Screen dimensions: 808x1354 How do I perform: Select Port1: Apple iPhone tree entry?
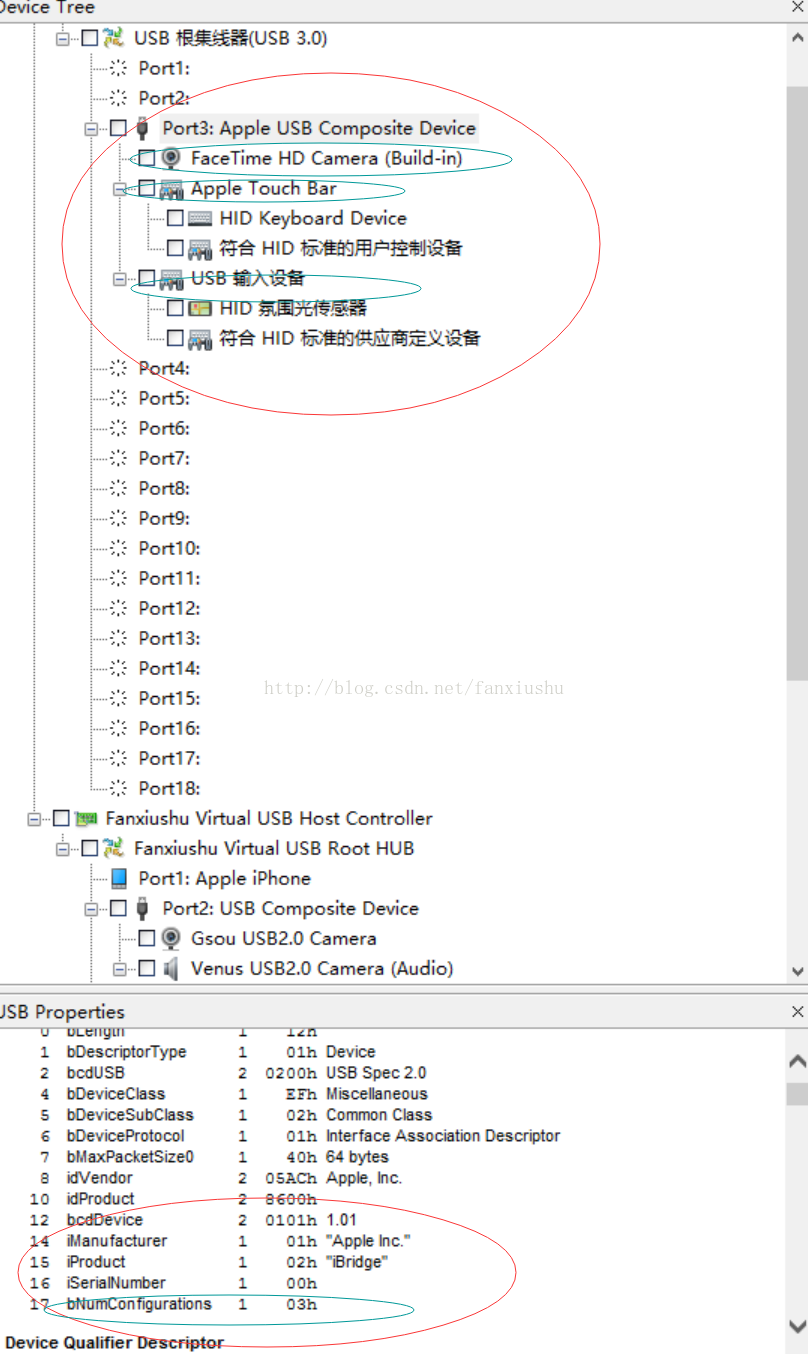click(224, 878)
